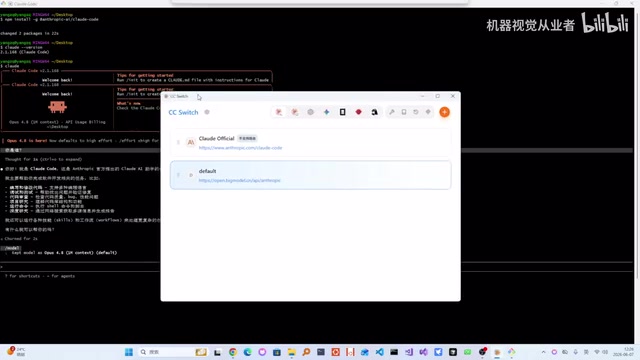The width and height of the screenshot is (640, 360).
Task: Close the CC Switch window
Action: pyautogui.click(x=453, y=96)
